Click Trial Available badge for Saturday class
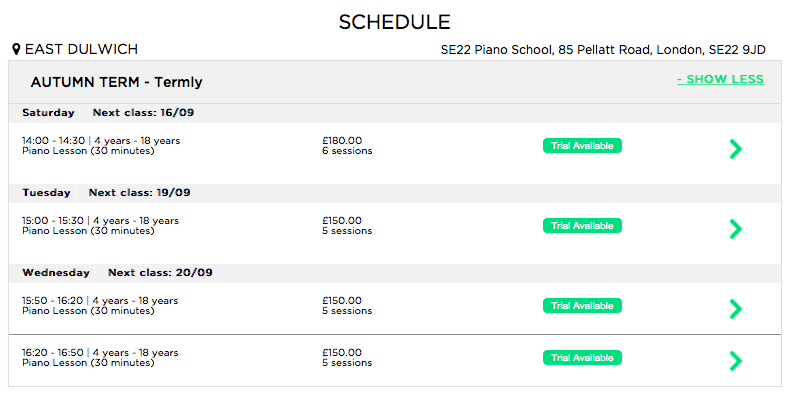Screen dimensions: 790x398 coord(582,146)
